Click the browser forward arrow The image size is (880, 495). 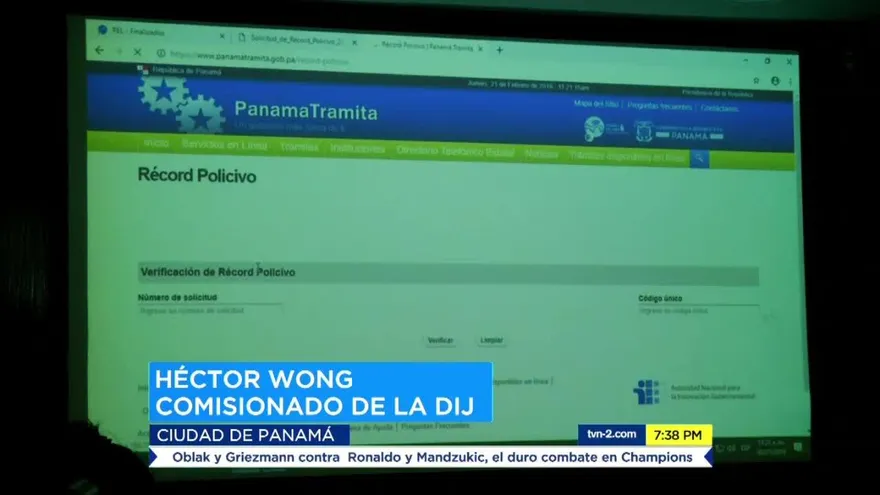[x=119, y=51]
